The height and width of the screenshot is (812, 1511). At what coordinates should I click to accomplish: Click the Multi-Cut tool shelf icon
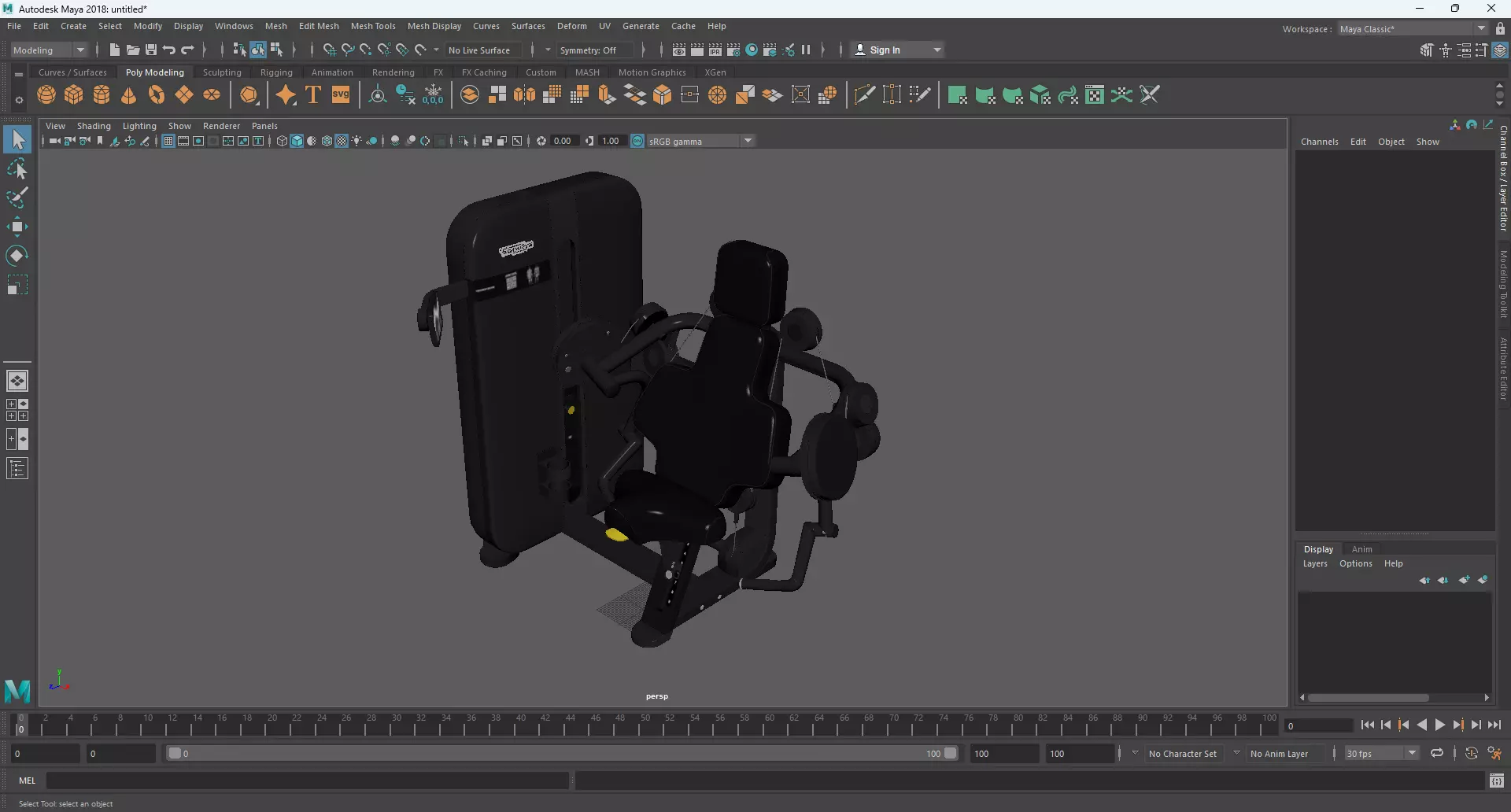click(864, 95)
